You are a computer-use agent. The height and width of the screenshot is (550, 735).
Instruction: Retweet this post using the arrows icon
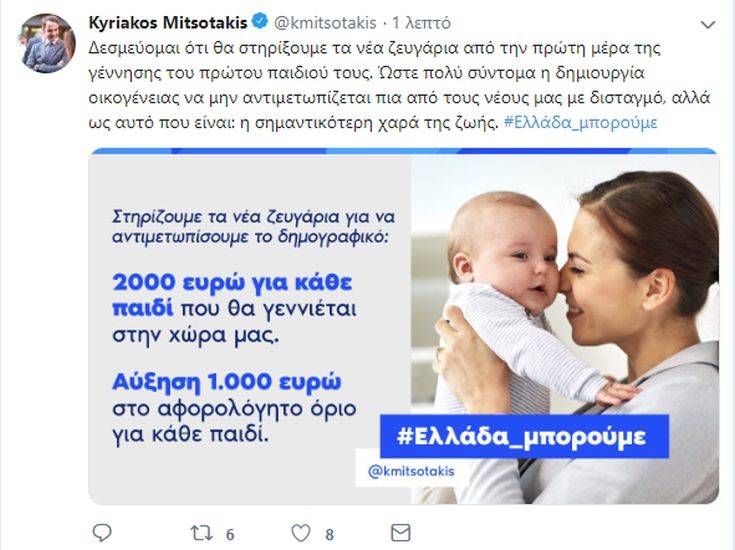click(202, 533)
